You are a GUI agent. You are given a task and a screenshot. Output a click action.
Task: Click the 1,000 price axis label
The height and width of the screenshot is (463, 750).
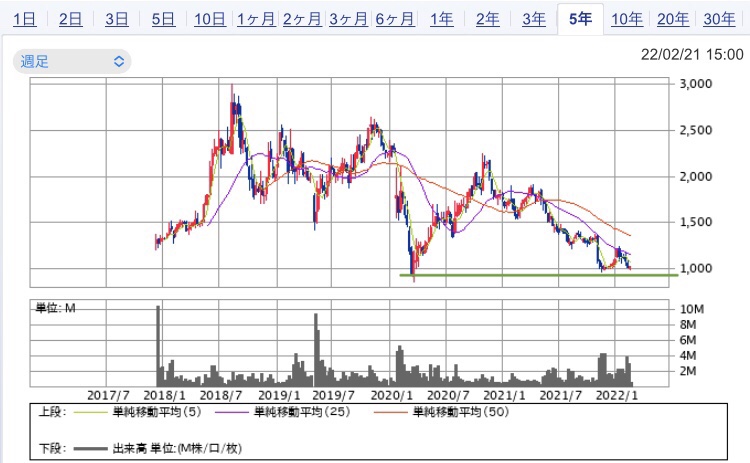pyautogui.click(x=696, y=268)
